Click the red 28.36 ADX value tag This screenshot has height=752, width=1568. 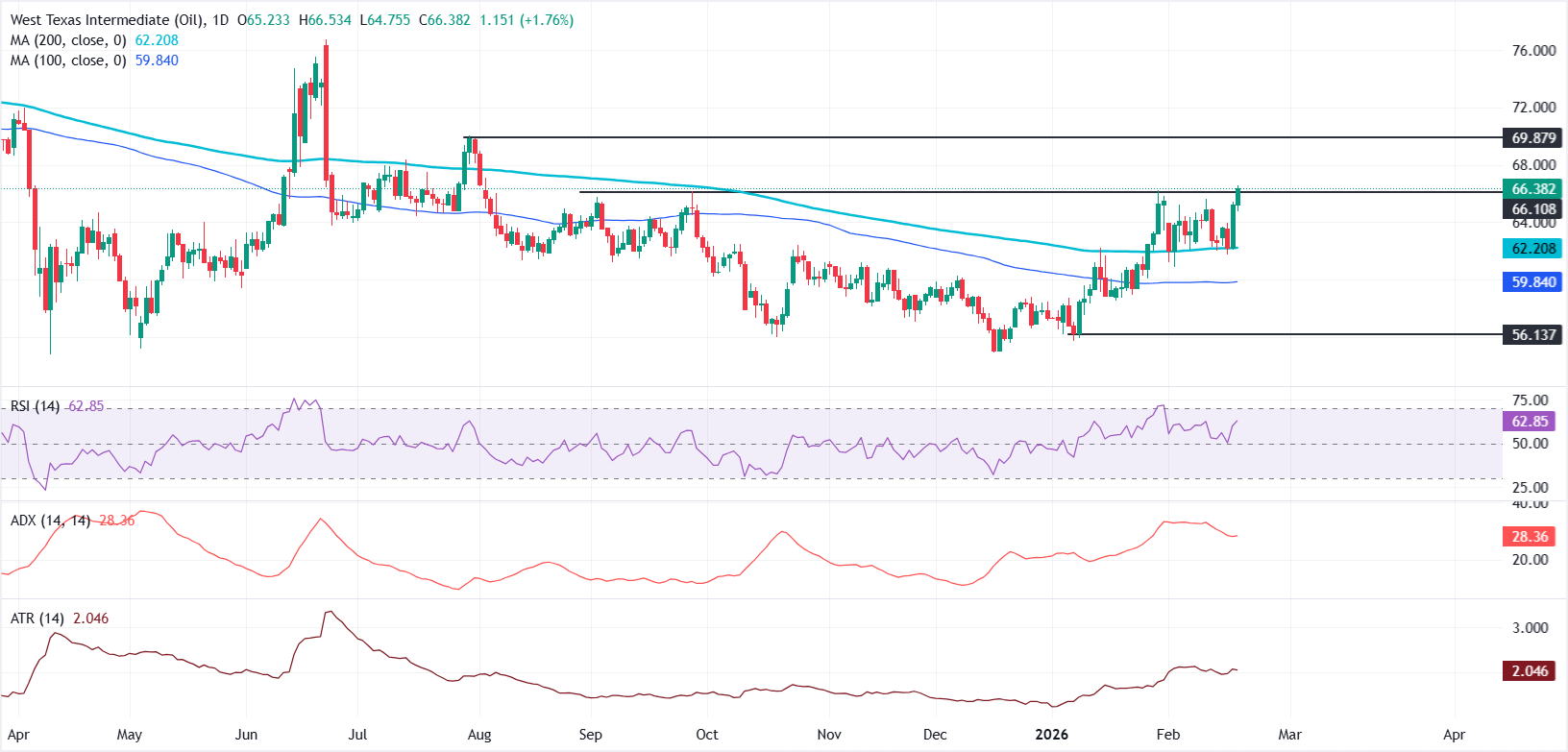[1530, 537]
